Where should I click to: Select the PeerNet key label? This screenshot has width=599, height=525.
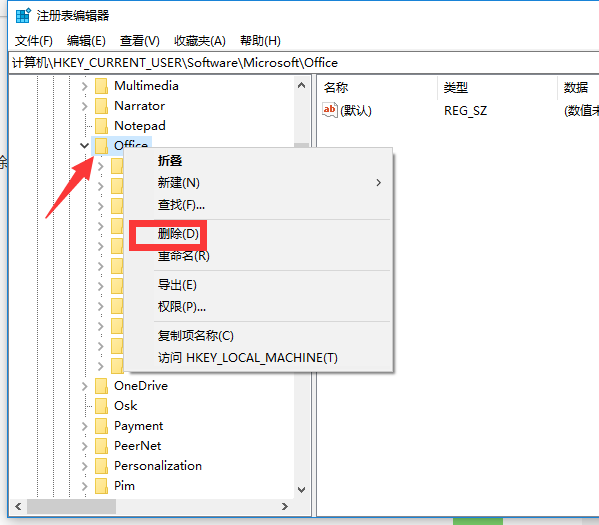click(x=138, y=446)
